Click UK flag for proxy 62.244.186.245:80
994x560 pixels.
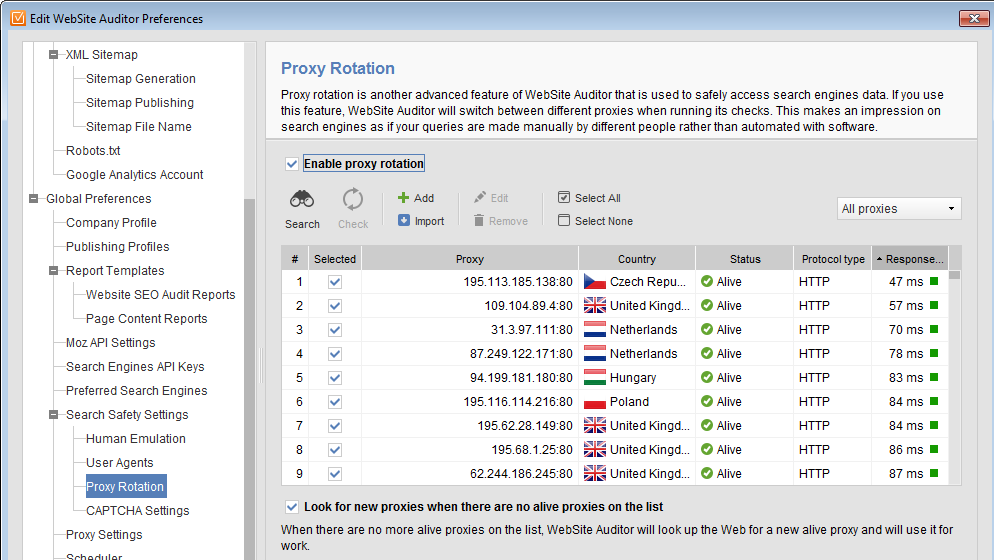tap(595, 474)
